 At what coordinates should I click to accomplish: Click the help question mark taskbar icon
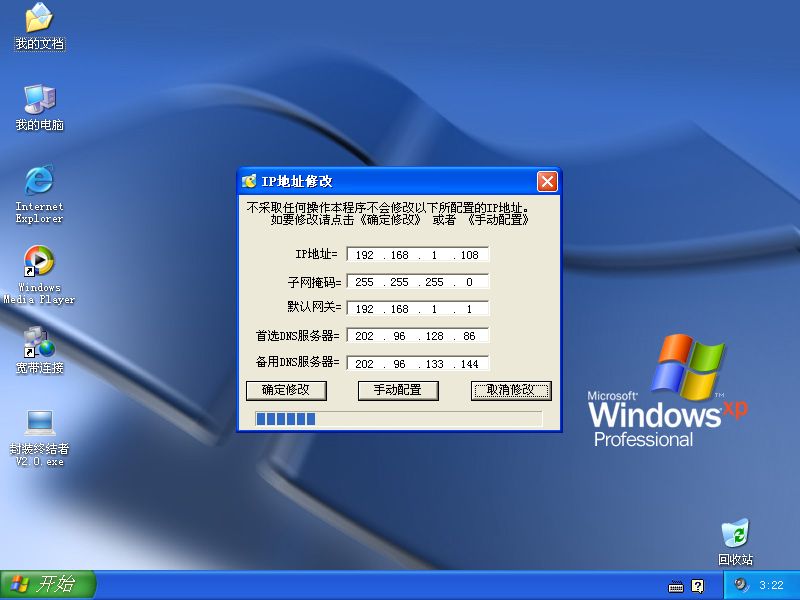pyautogui.click(x=697, y=586)
